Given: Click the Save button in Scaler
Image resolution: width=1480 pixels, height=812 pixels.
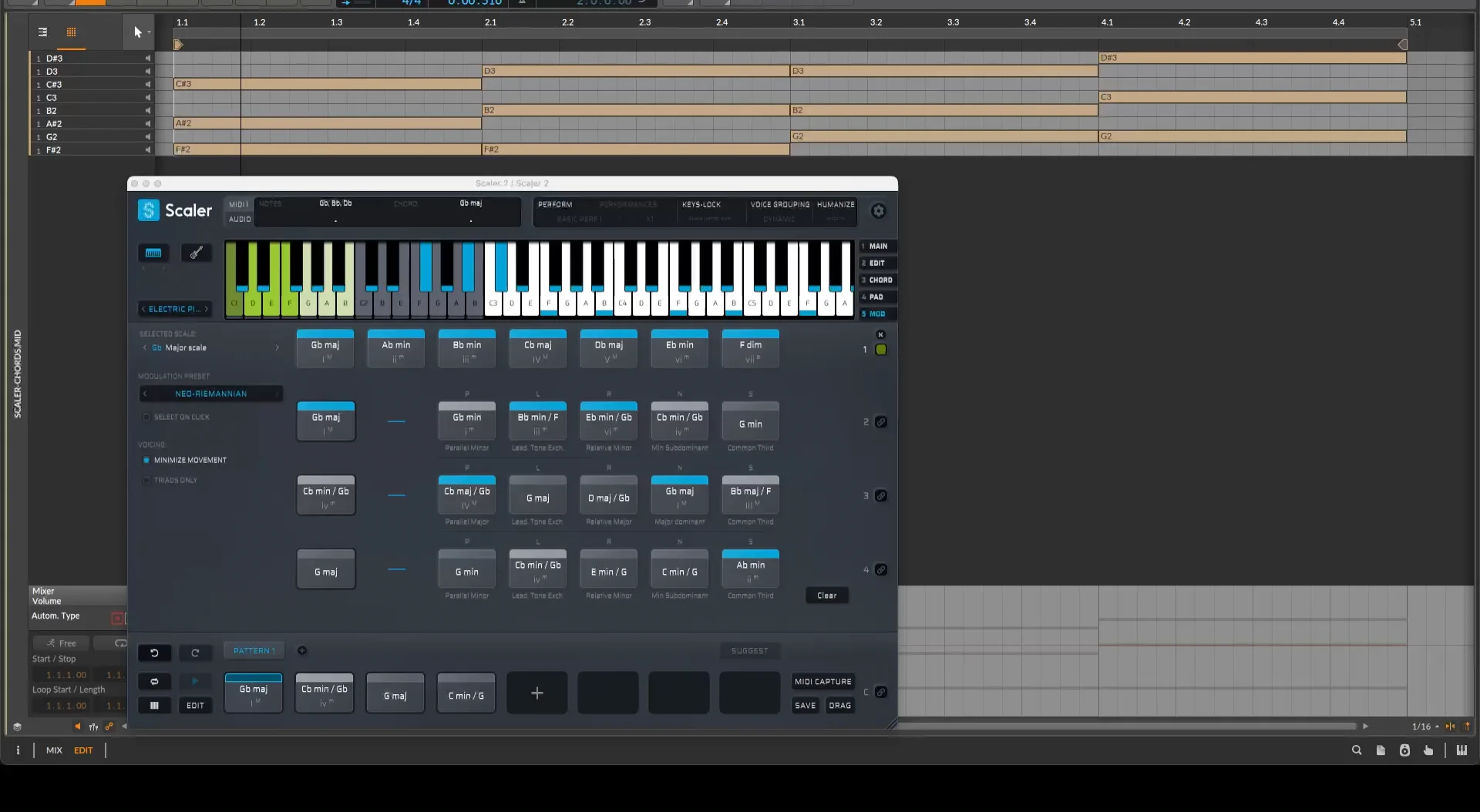Looking at the screenshot, I should [806, 706].
